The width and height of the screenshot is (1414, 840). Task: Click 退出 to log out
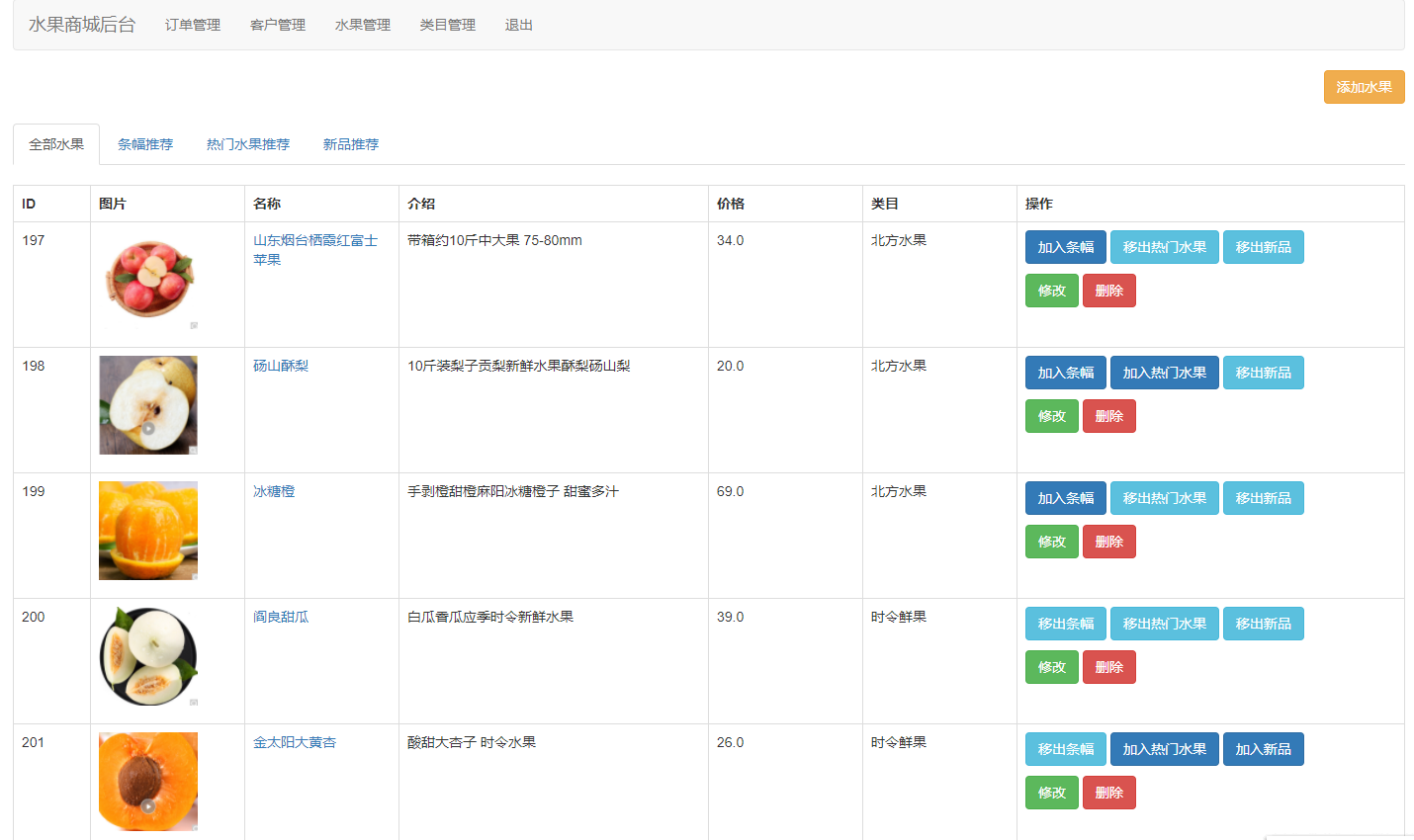pos(519,25)
